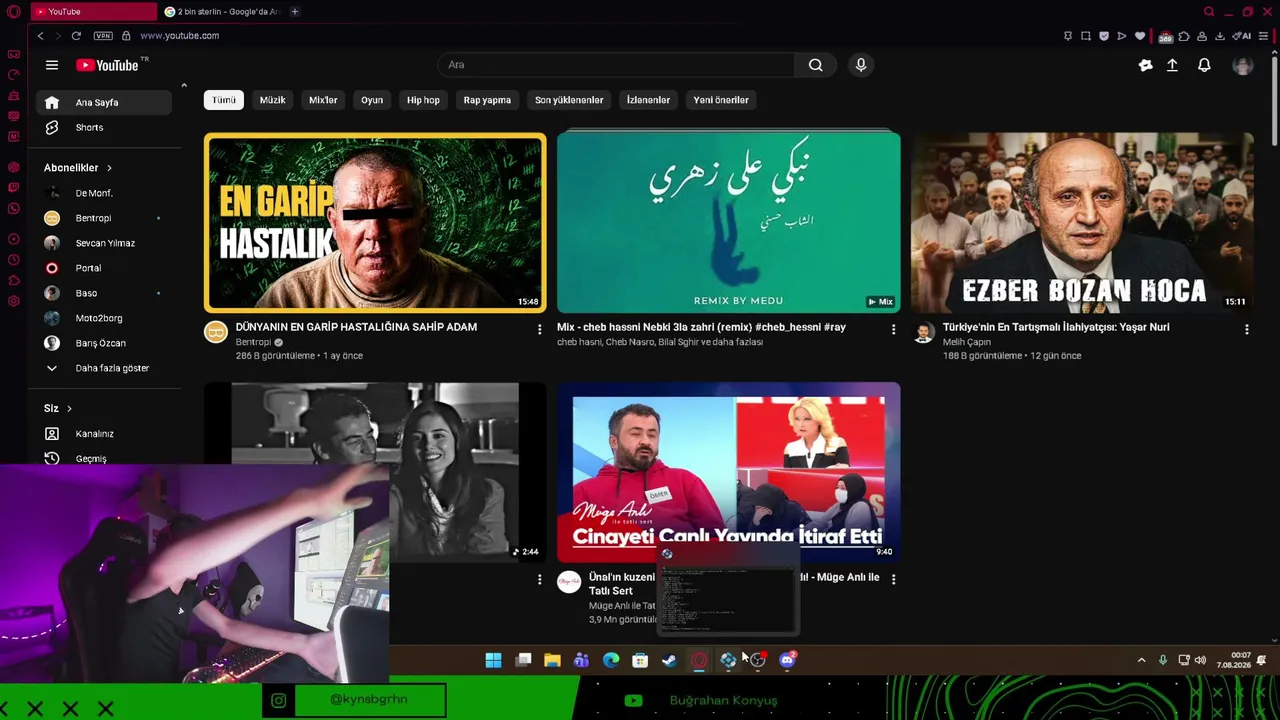Image resolution: width=1280 pixels, height=720 pixels.
Task: Click the browser address bar URL
Action: pos(180,36)
